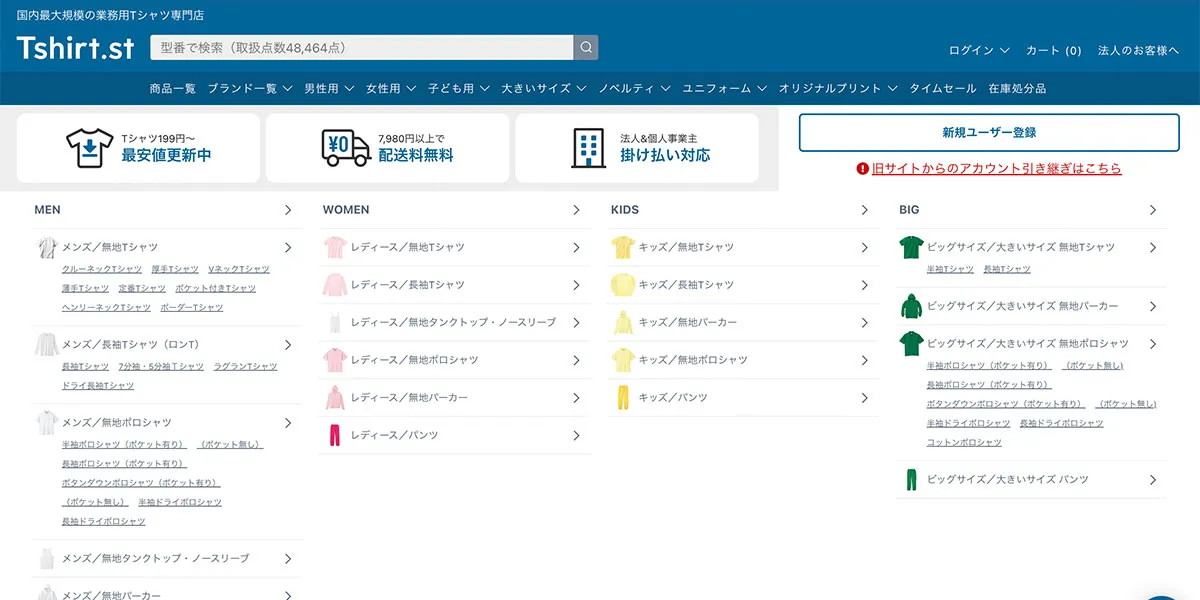Follow the old site account transfer link

point(997,169)
